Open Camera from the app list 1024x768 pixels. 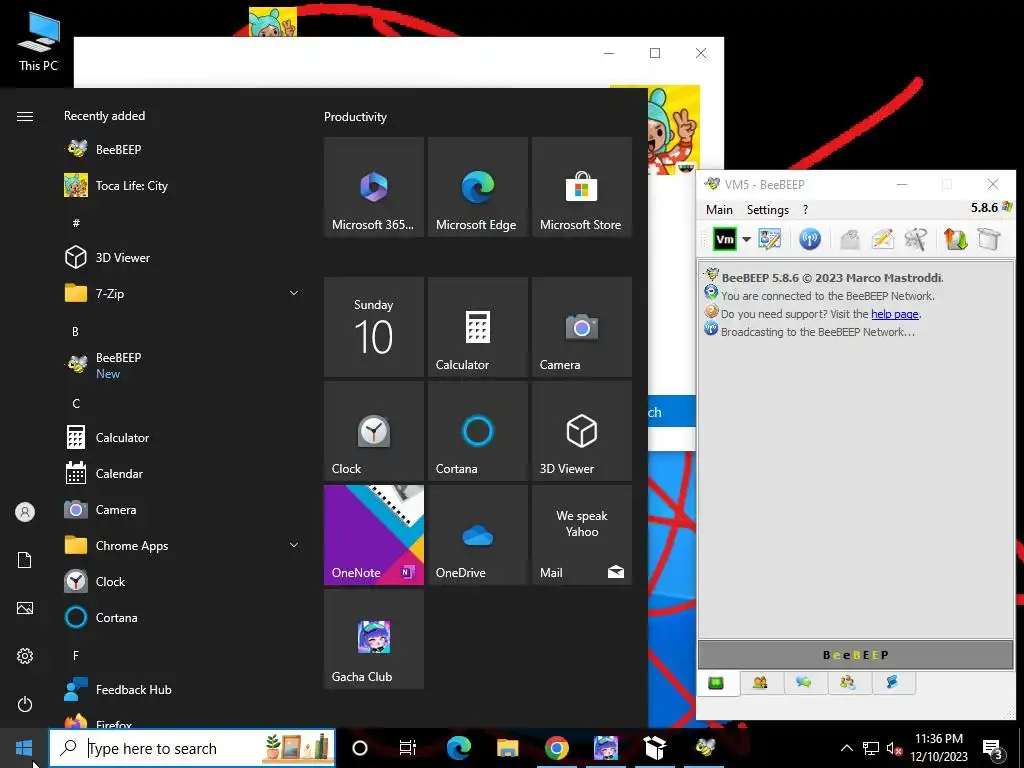point(183,509)
